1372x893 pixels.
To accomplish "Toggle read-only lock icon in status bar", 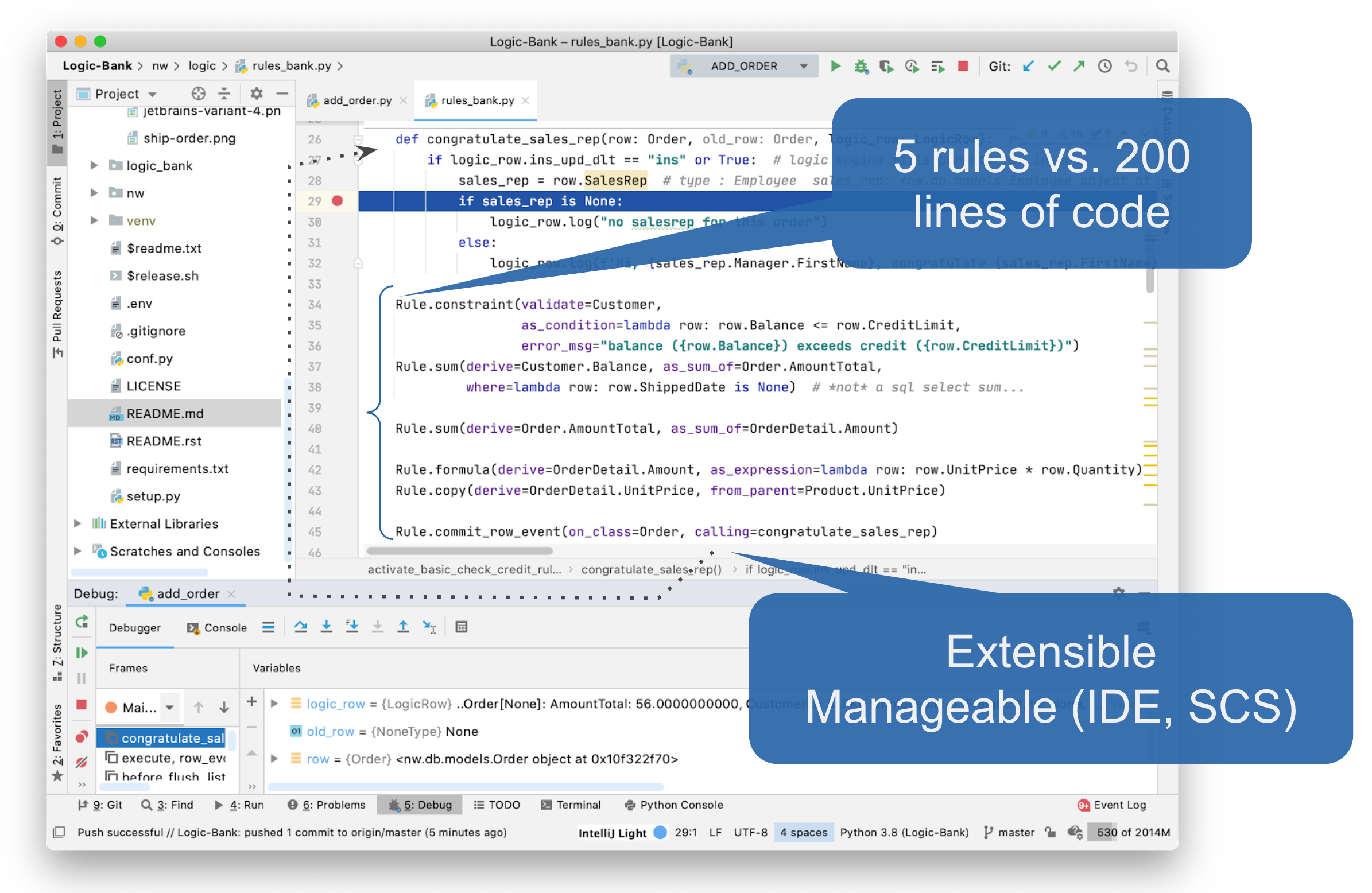I will pos(1051,832).
